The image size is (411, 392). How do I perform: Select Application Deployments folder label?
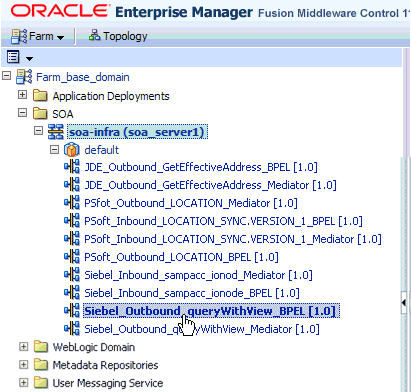111,96
